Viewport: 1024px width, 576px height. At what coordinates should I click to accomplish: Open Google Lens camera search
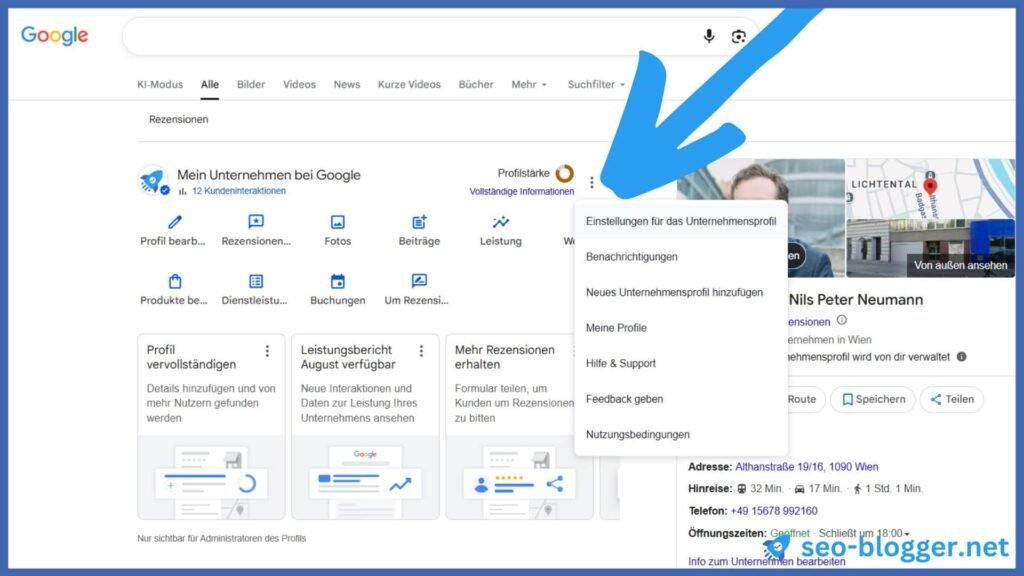[x=739, y=37]
